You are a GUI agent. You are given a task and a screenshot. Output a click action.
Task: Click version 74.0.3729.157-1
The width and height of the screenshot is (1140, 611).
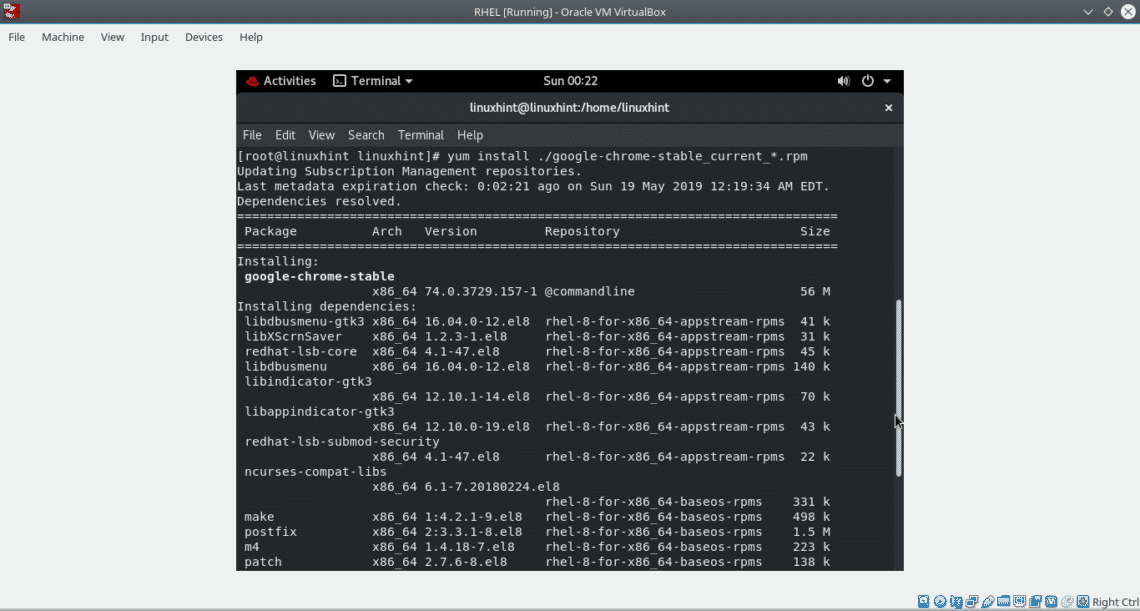coord(481,292)
